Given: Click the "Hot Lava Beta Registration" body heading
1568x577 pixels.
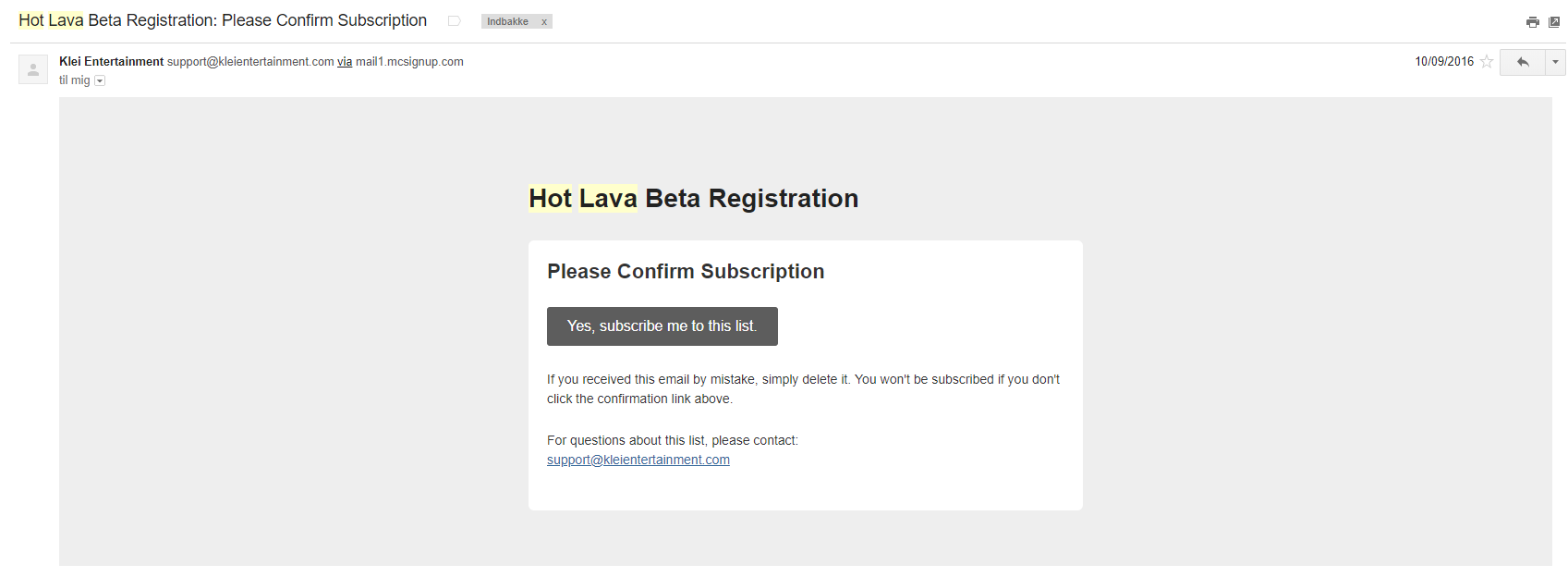Looking at the screenshot, I should (693, 199).
